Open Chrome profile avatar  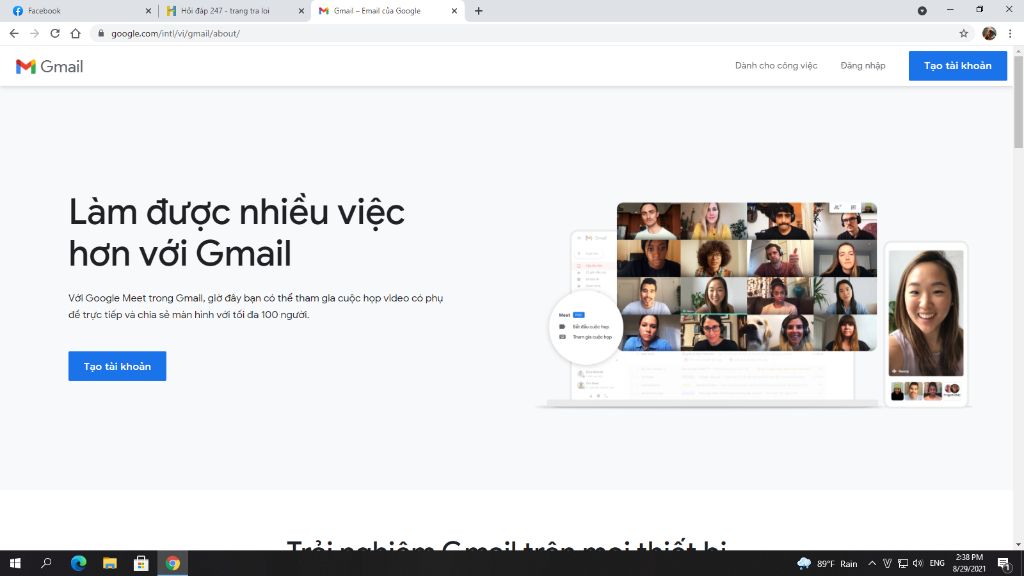[x=989, y=33]
